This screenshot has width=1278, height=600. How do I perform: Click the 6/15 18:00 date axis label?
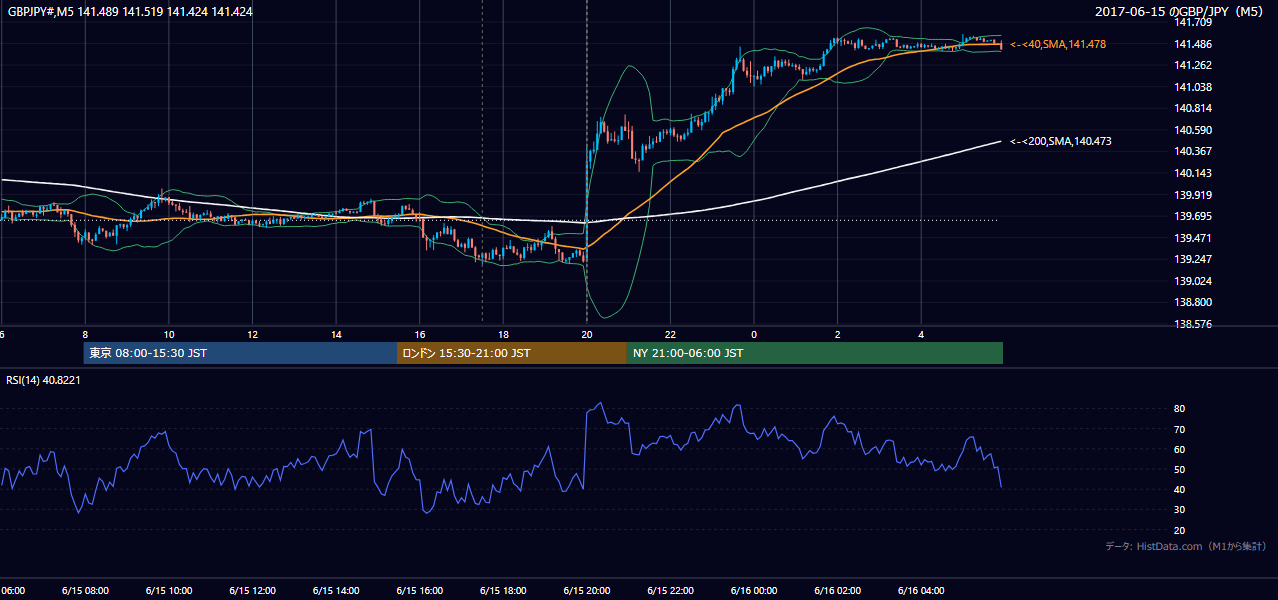pyautogui.click(x=503, y=590)
